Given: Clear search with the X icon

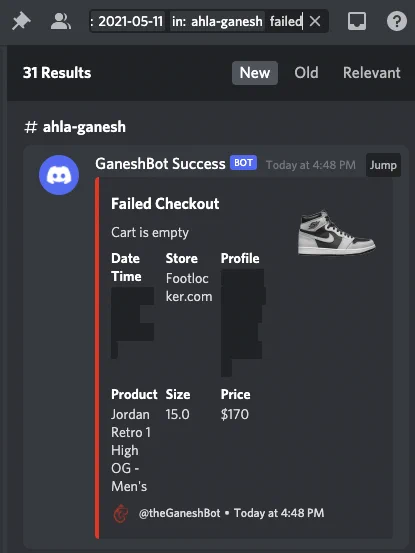Looking at the screenshot, I should tap(315, 22).
